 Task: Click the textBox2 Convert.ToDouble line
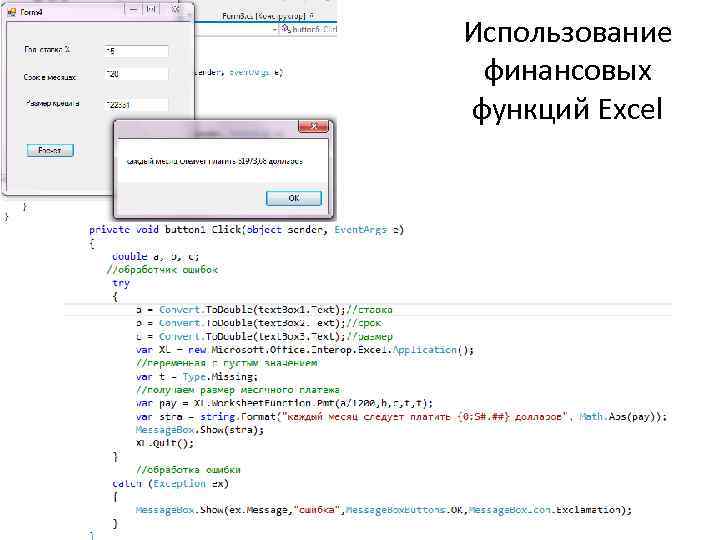click(259, 323)
